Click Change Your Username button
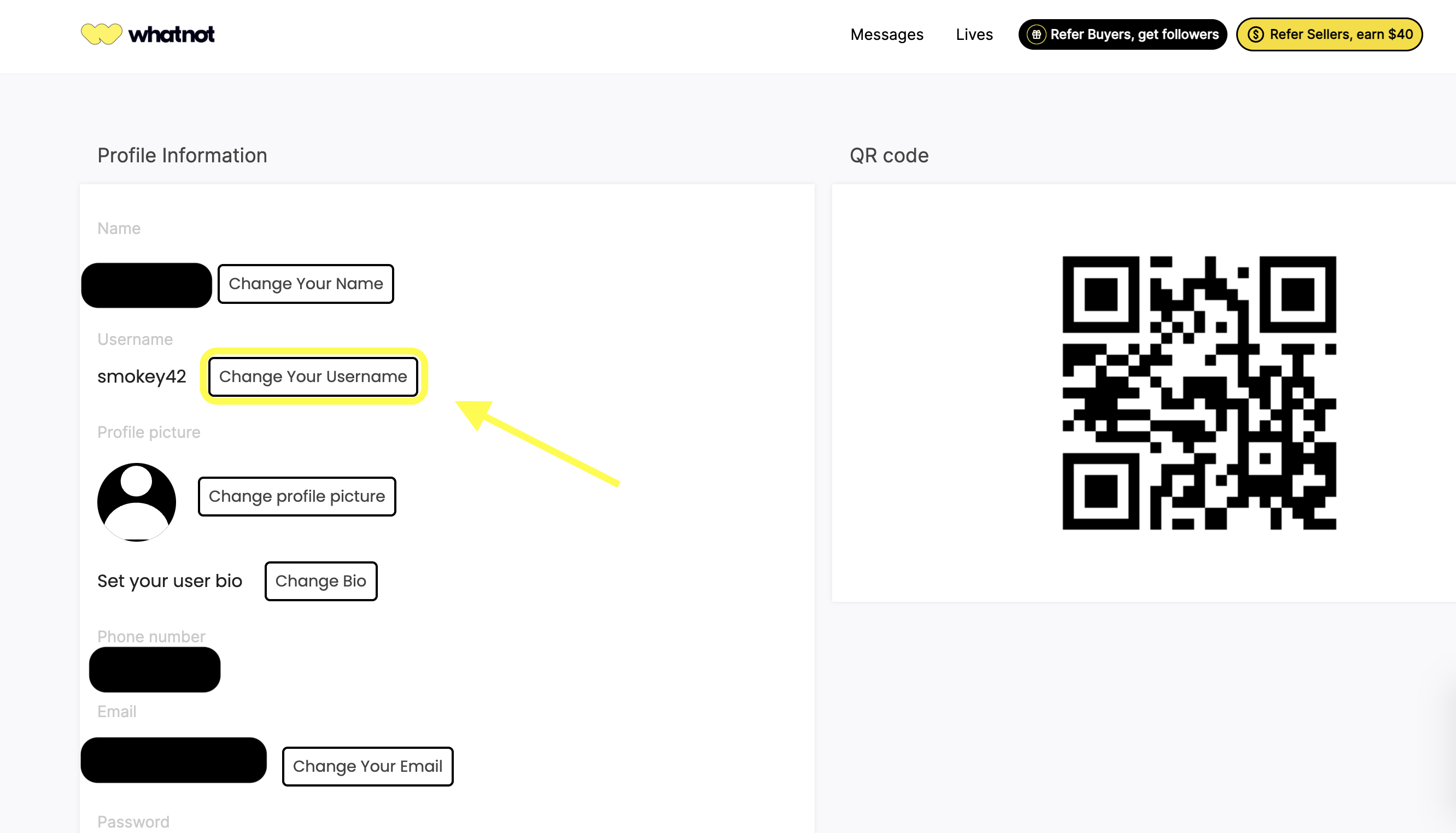This screenshot has width=1456, height=833. [313, 377]
